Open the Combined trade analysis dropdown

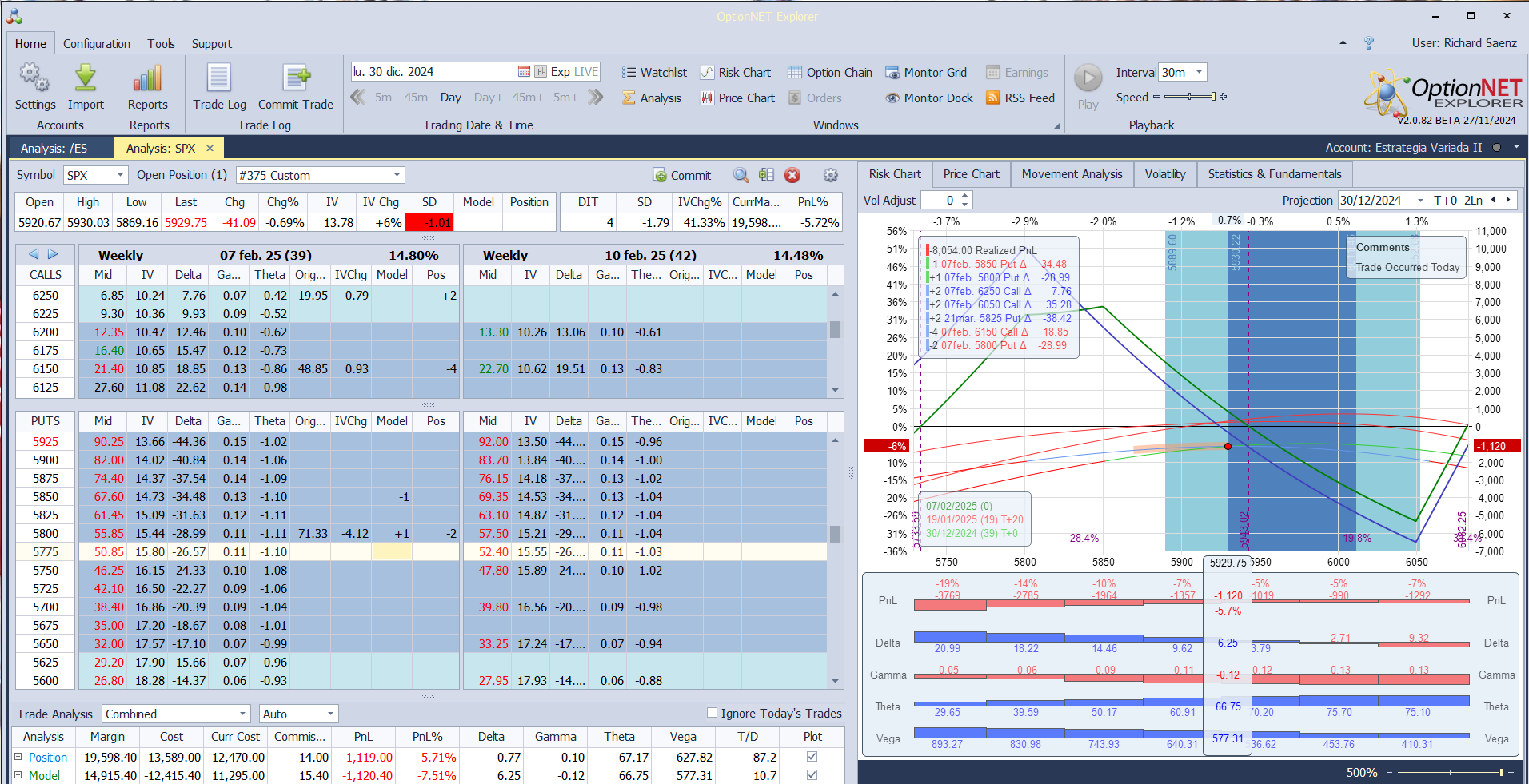click(243, 714)
